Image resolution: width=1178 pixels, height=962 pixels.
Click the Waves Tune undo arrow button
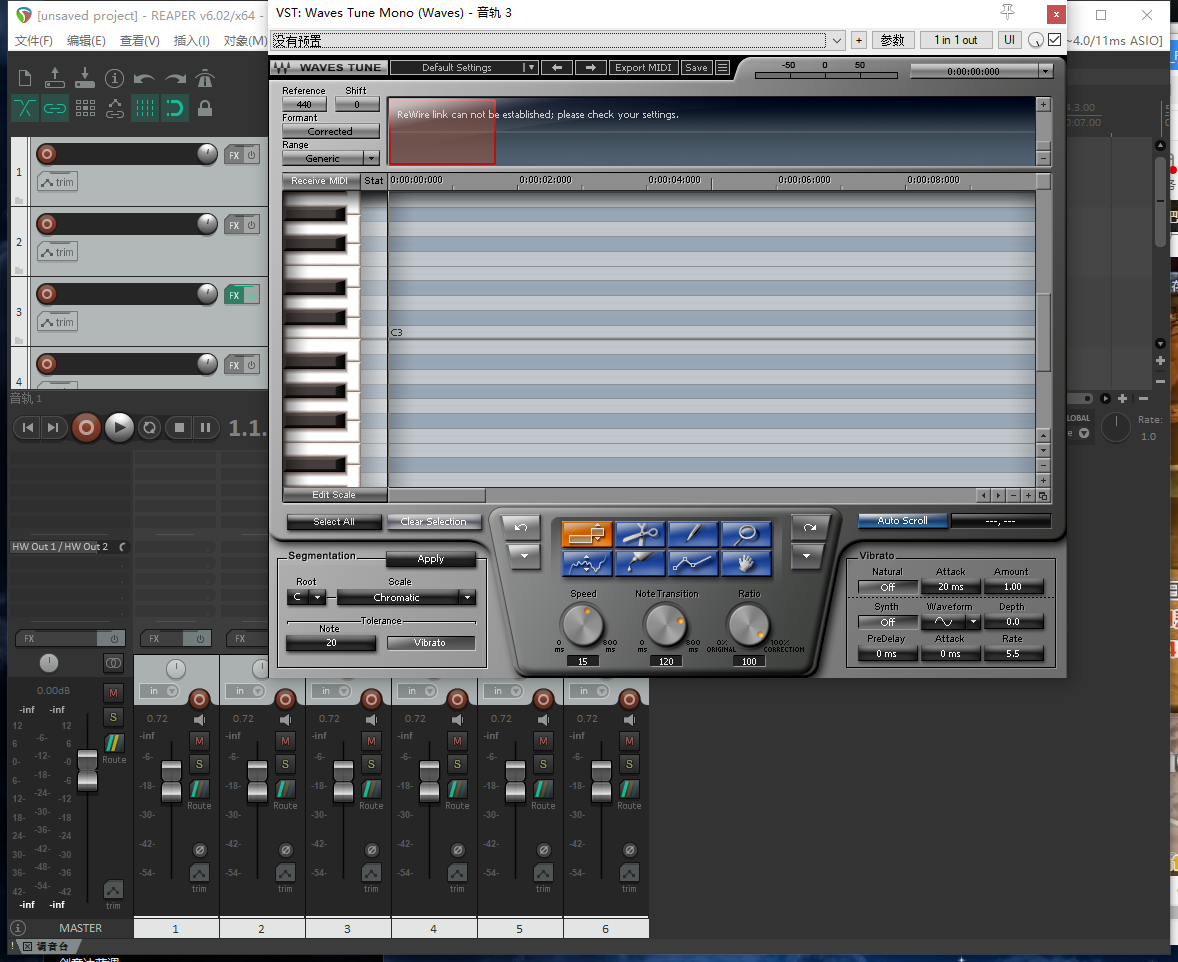(521, 528)
